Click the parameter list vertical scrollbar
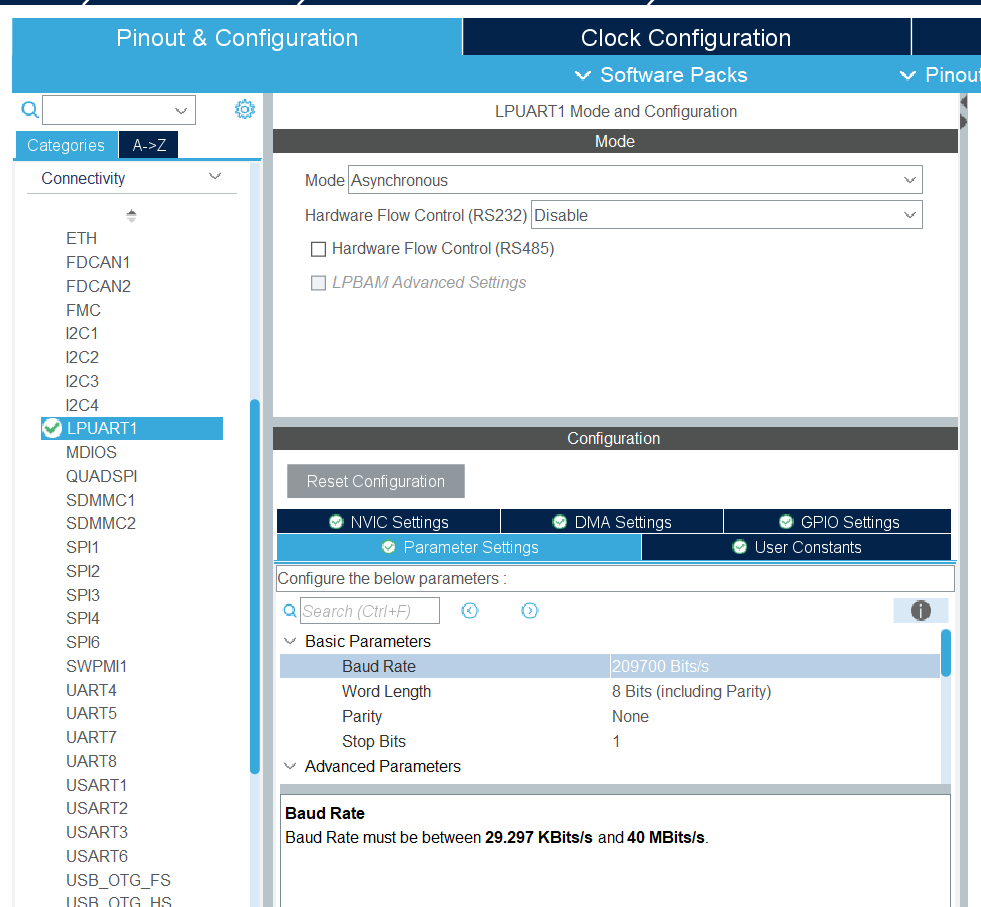Screen dimensions: 981x907 pyautogui.click(x=946, y=653)
